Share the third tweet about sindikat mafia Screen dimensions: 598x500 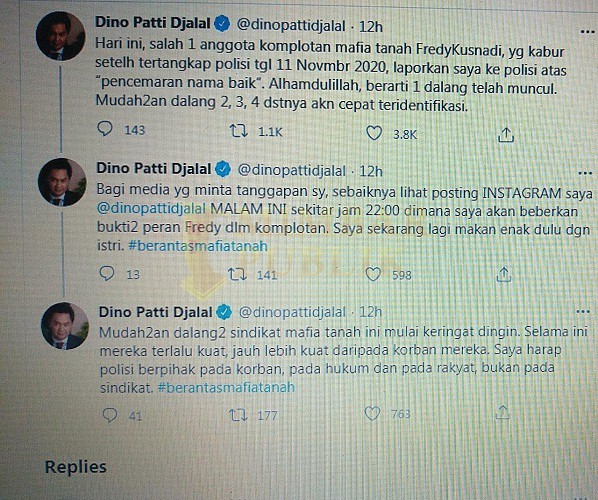[503, 413]
